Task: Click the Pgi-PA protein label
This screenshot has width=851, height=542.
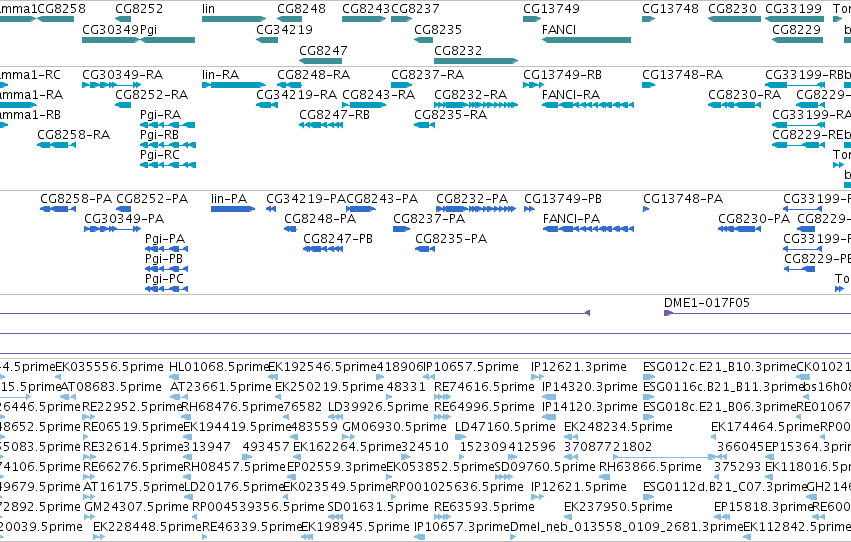Action: pos(165,239)
